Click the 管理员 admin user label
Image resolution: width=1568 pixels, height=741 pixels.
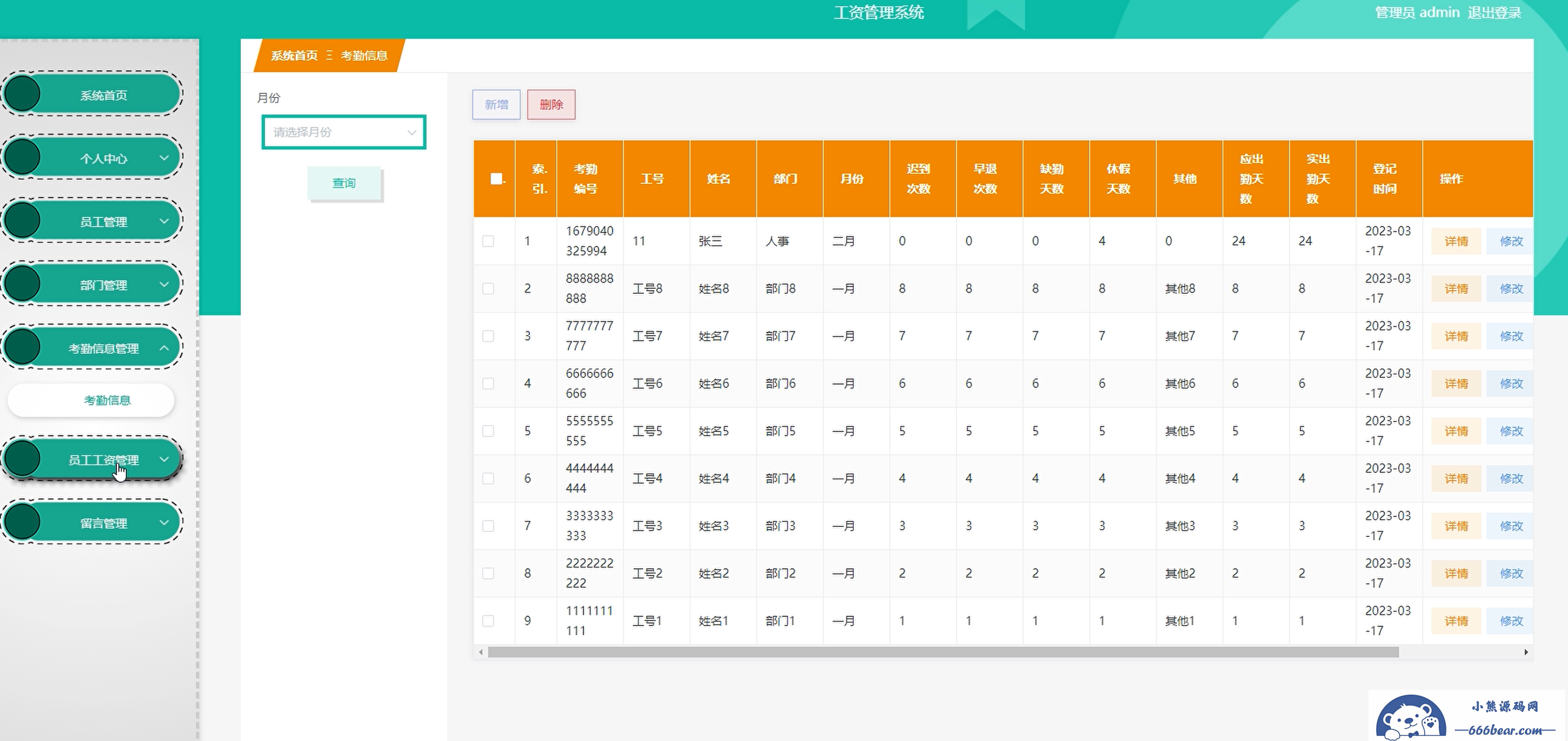[x=1417, y=12]
